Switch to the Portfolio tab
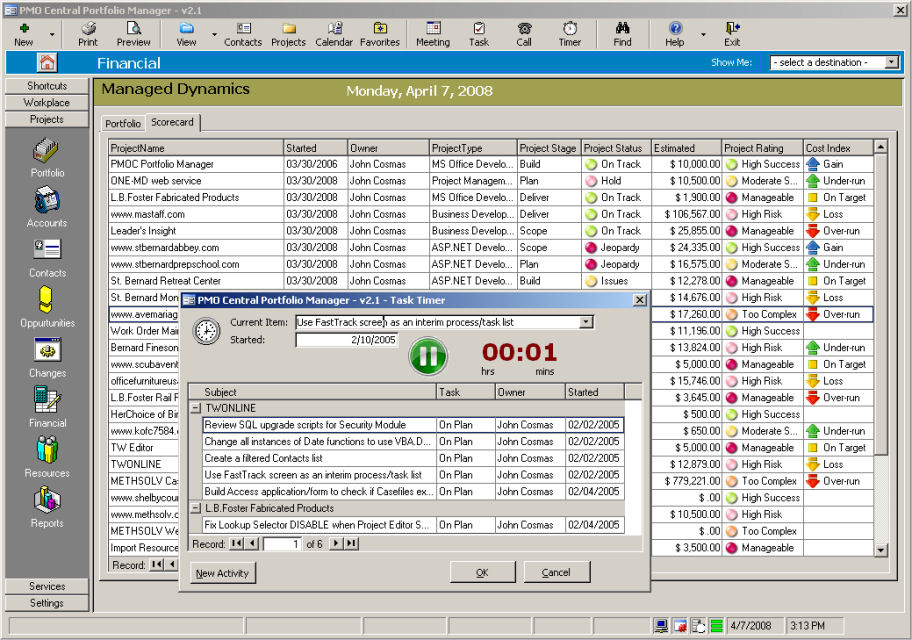The width and height of the screenshot is (912, 640). tap(123, 123)
